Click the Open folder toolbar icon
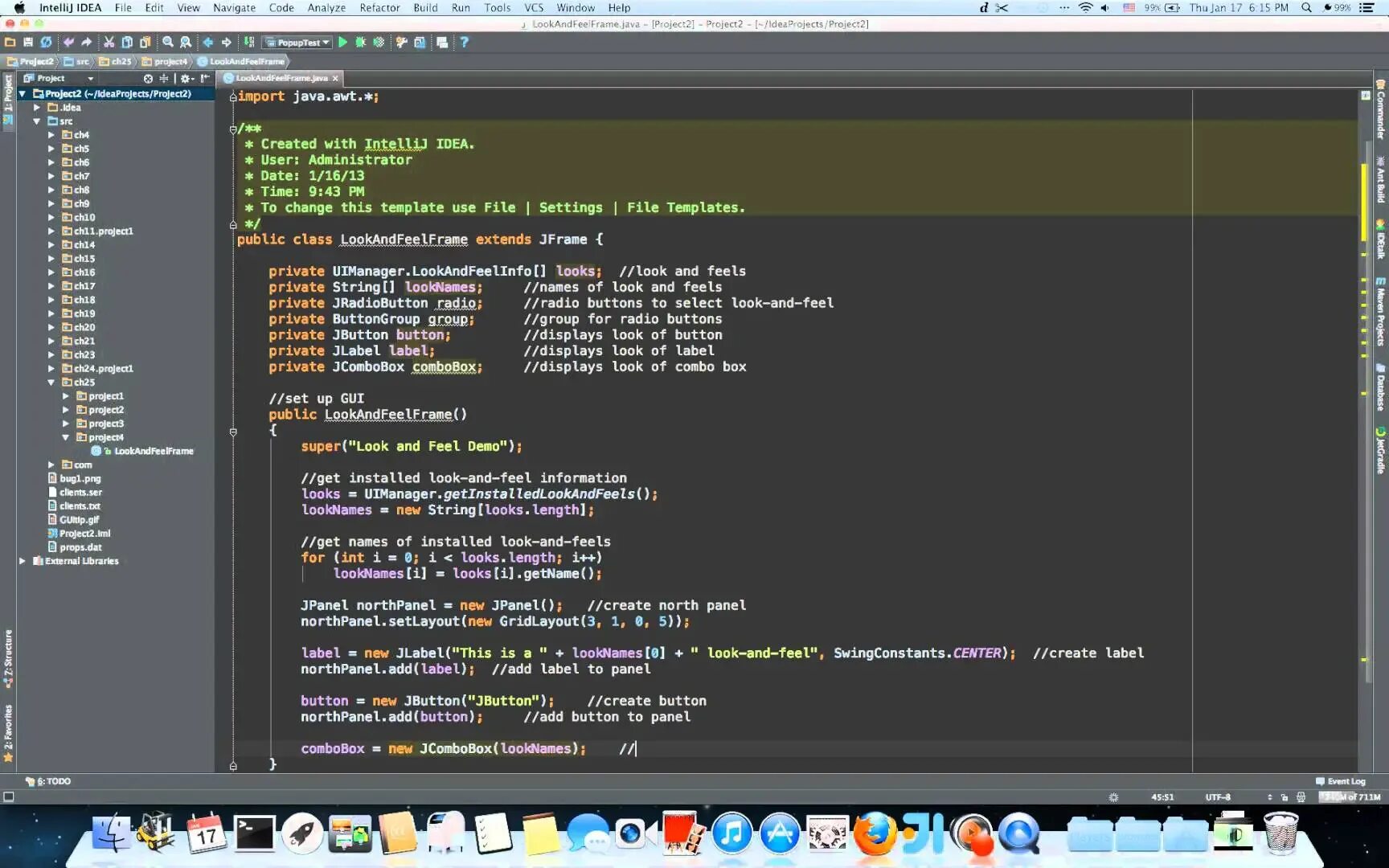Screen dimensions: 1389x868 pyautogui.click(x=10, y=43)
